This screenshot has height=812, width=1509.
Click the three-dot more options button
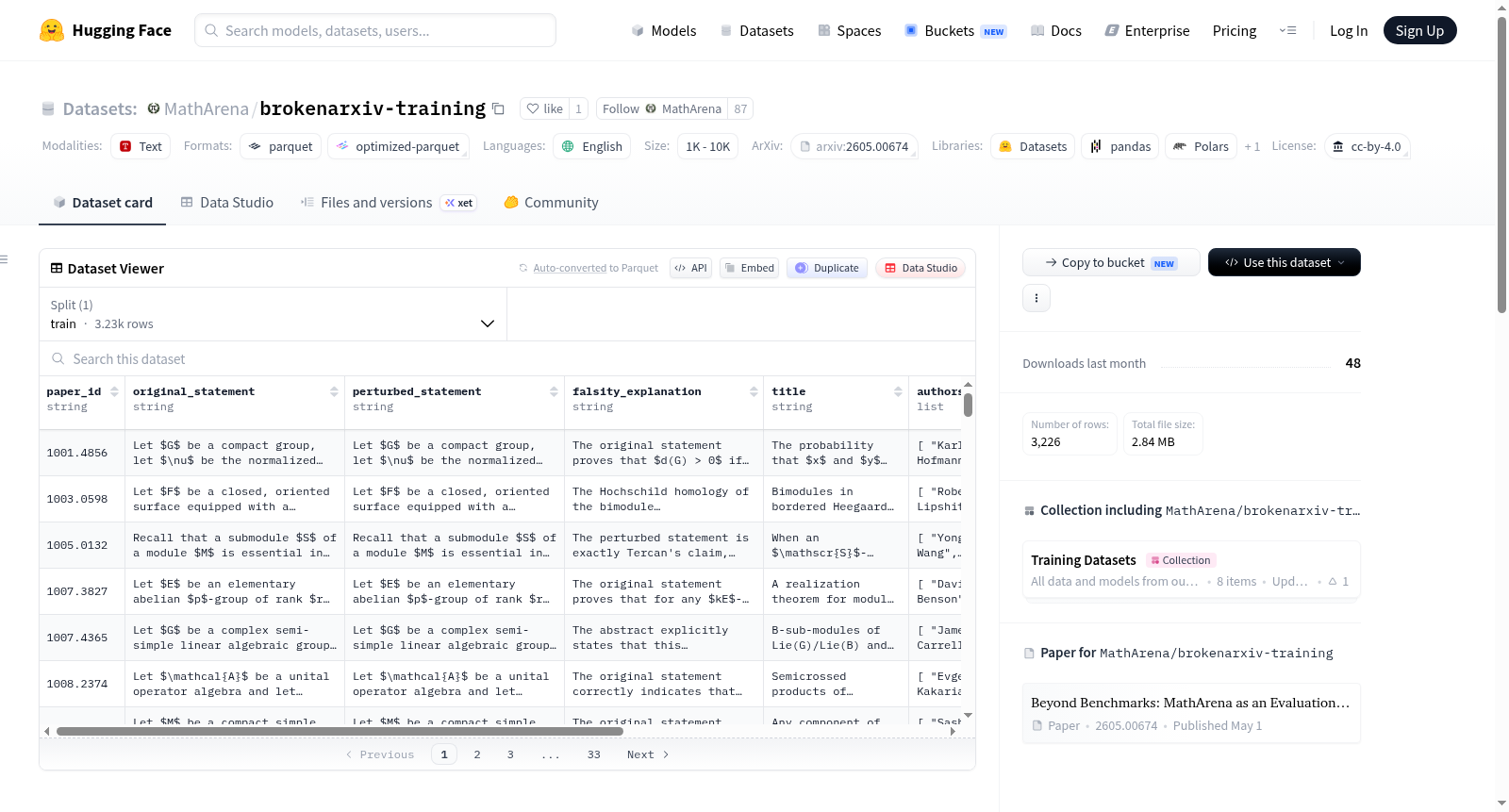(1036, 298)
